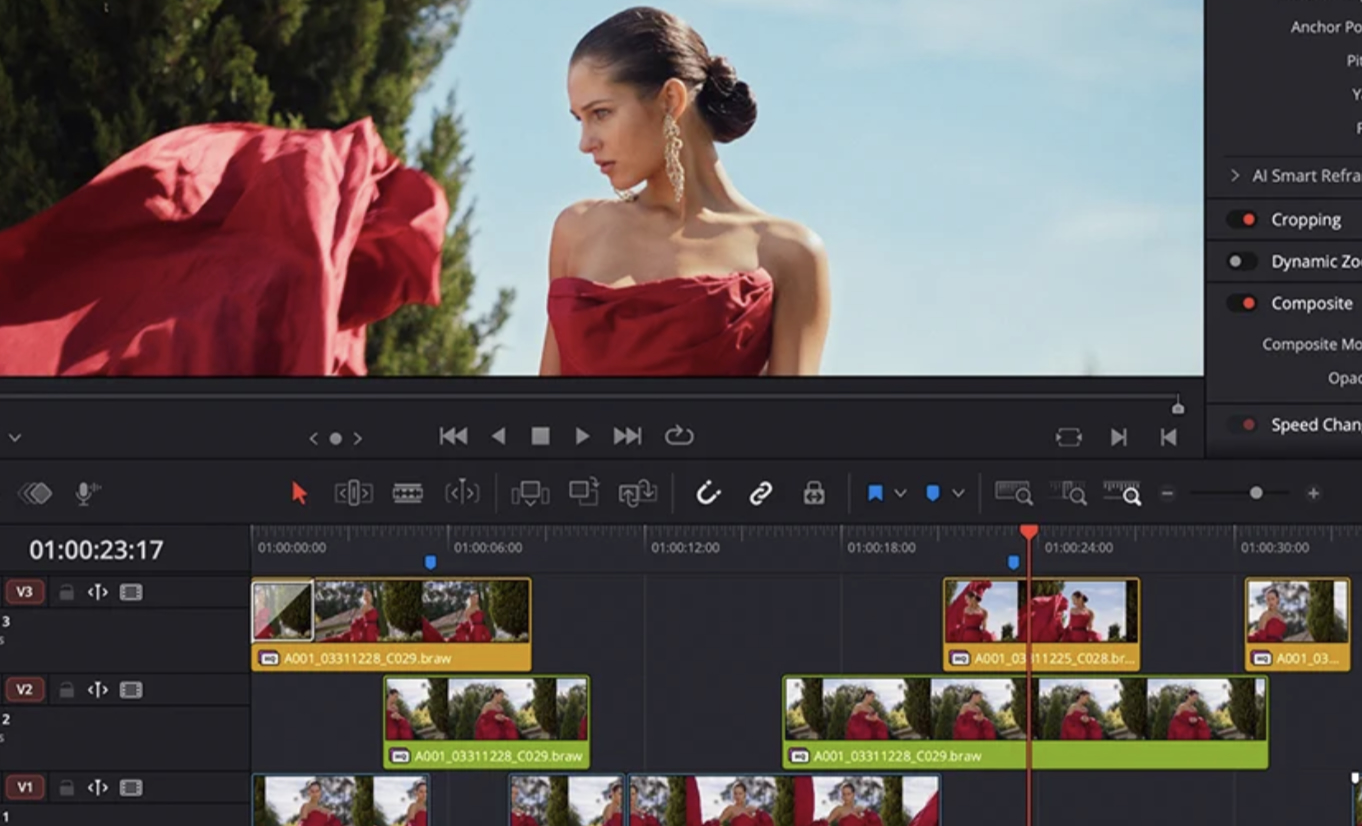
Task: Toggle the magnet Snapping icon
Action: (x=708, y=493)
